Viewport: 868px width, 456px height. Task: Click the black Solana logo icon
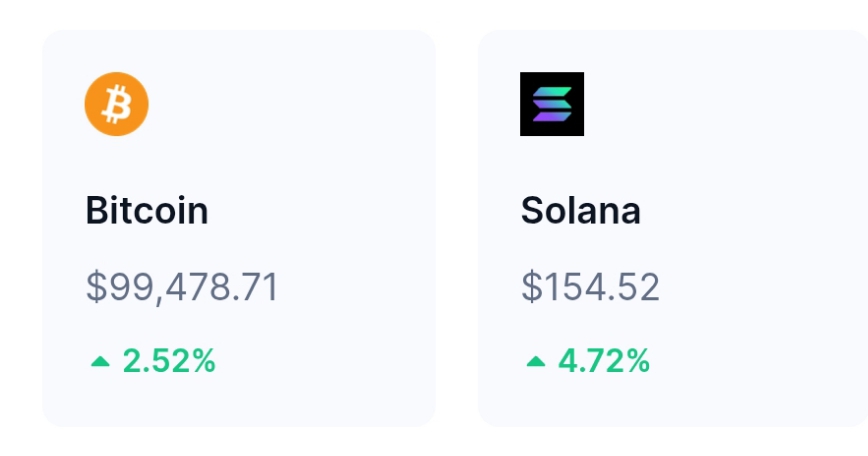click(552, 104)
